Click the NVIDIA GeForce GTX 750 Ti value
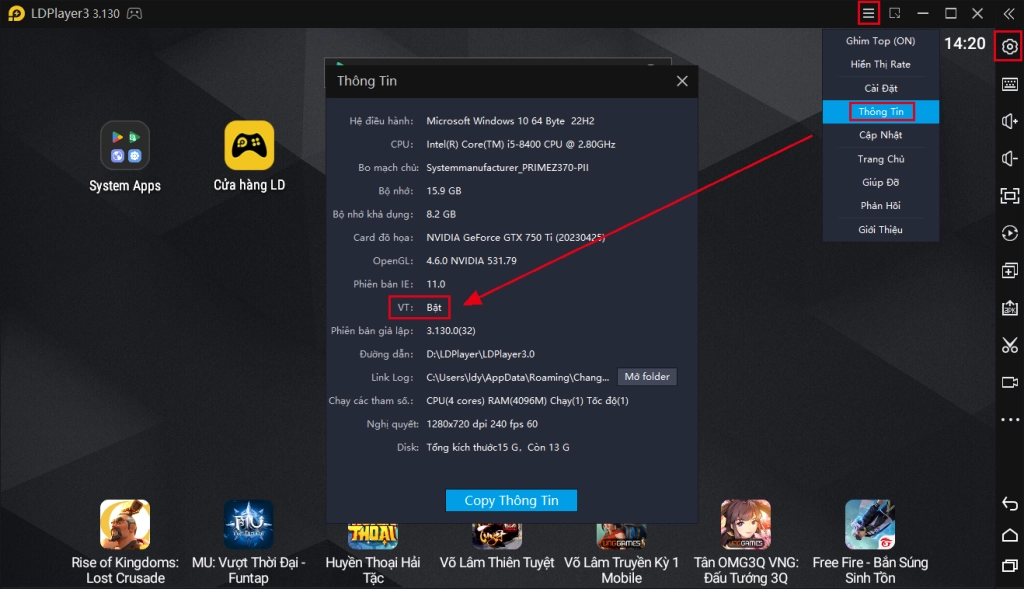 (x=515, y=238)
